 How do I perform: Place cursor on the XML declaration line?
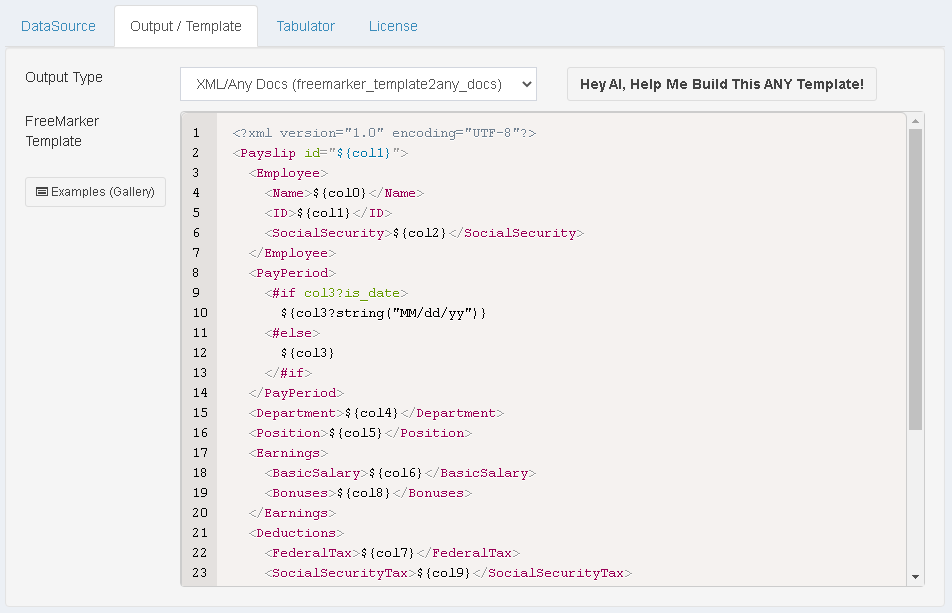click(384, 133)
